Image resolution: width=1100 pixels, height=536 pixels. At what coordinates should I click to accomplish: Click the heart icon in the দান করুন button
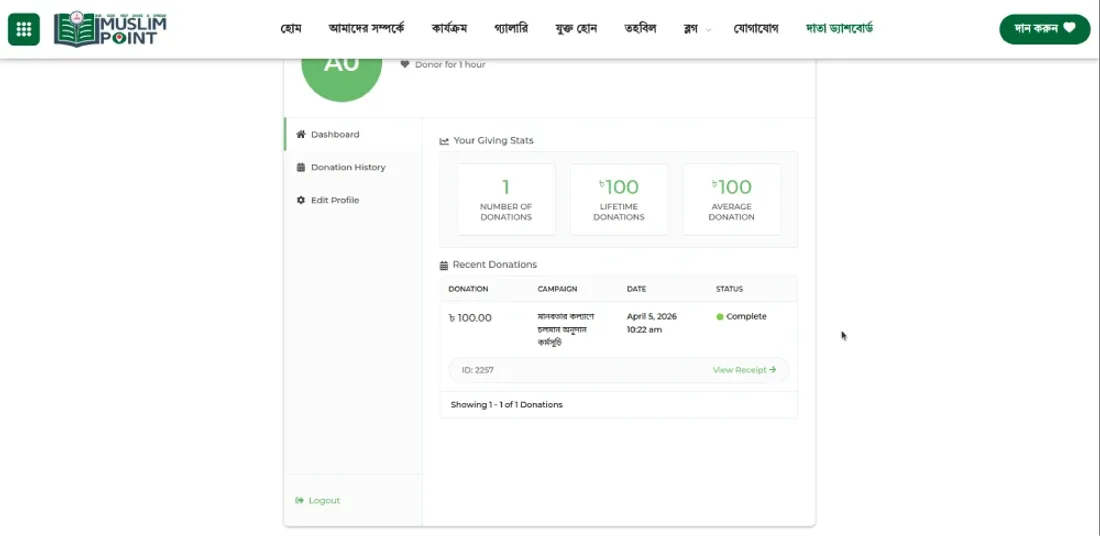click(x=1068, y=28)
